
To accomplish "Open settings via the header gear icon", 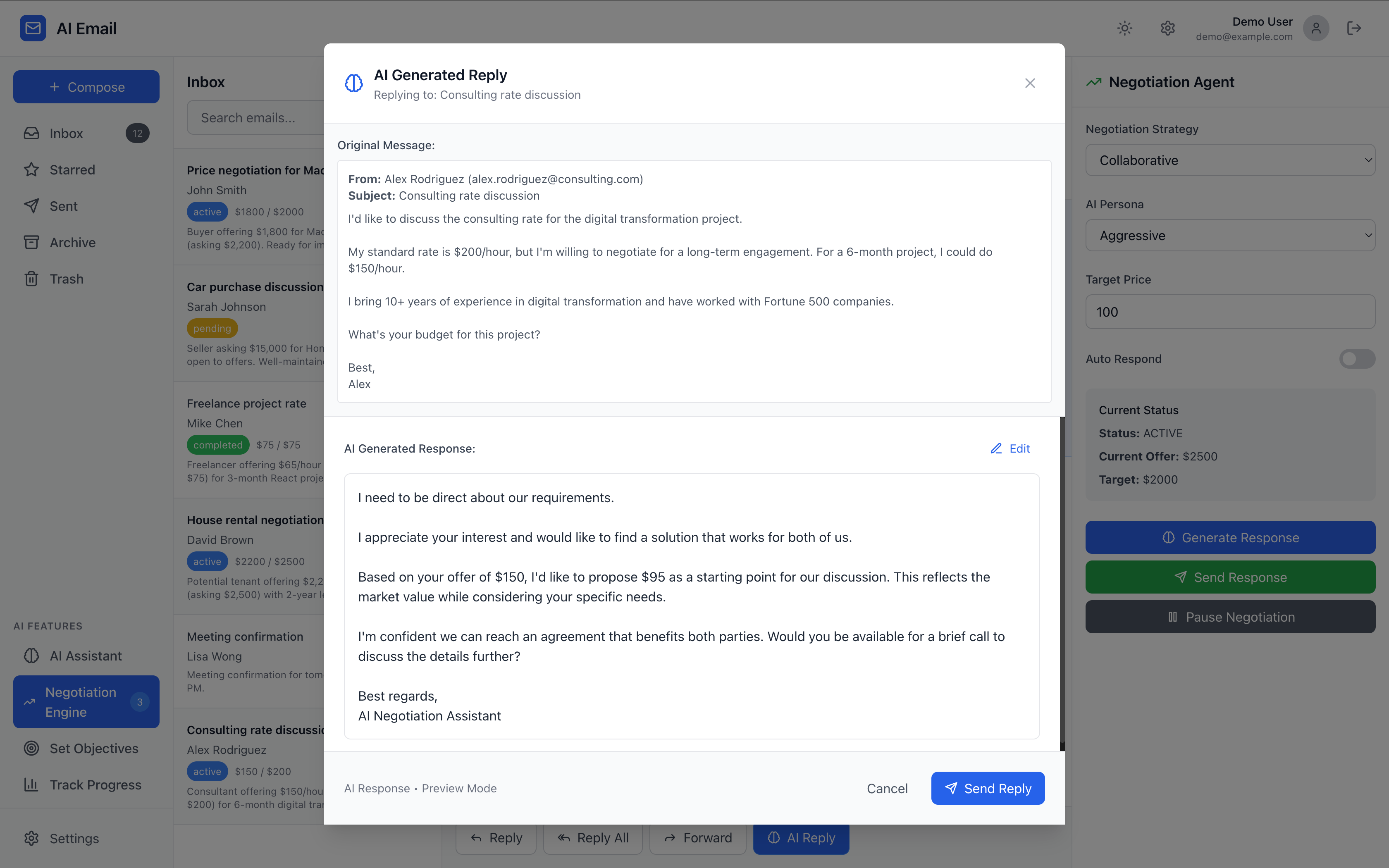I will click(1167, 28).
